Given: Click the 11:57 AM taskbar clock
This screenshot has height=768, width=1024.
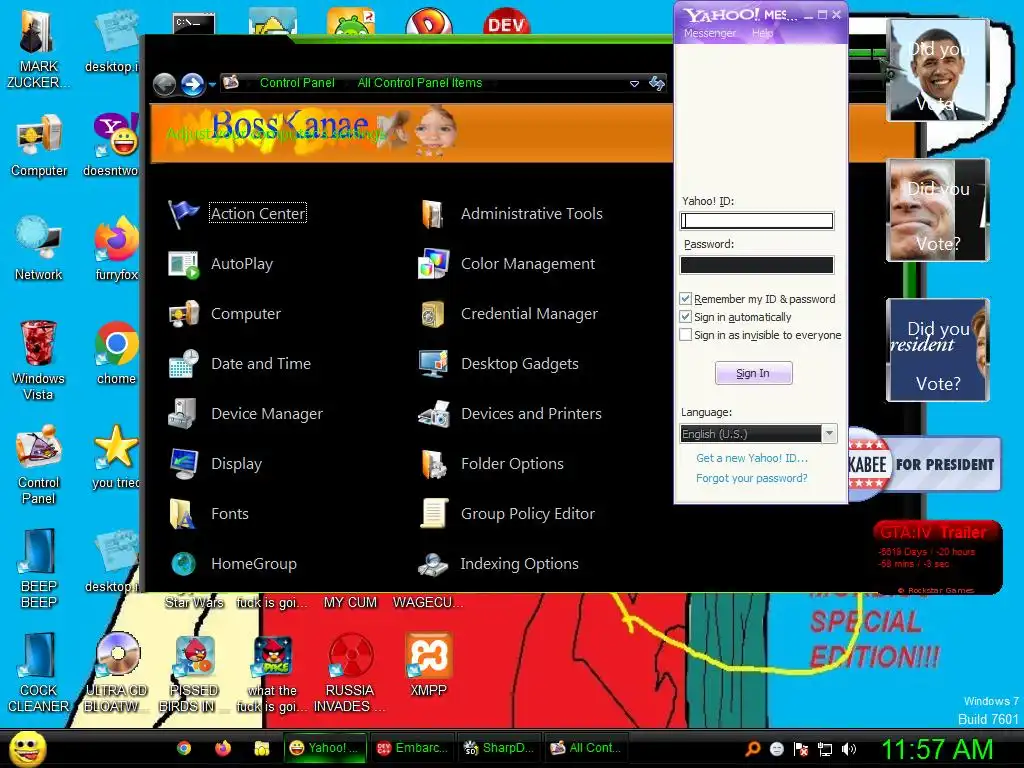Looking at the screenshot, I should click(936, 749).
